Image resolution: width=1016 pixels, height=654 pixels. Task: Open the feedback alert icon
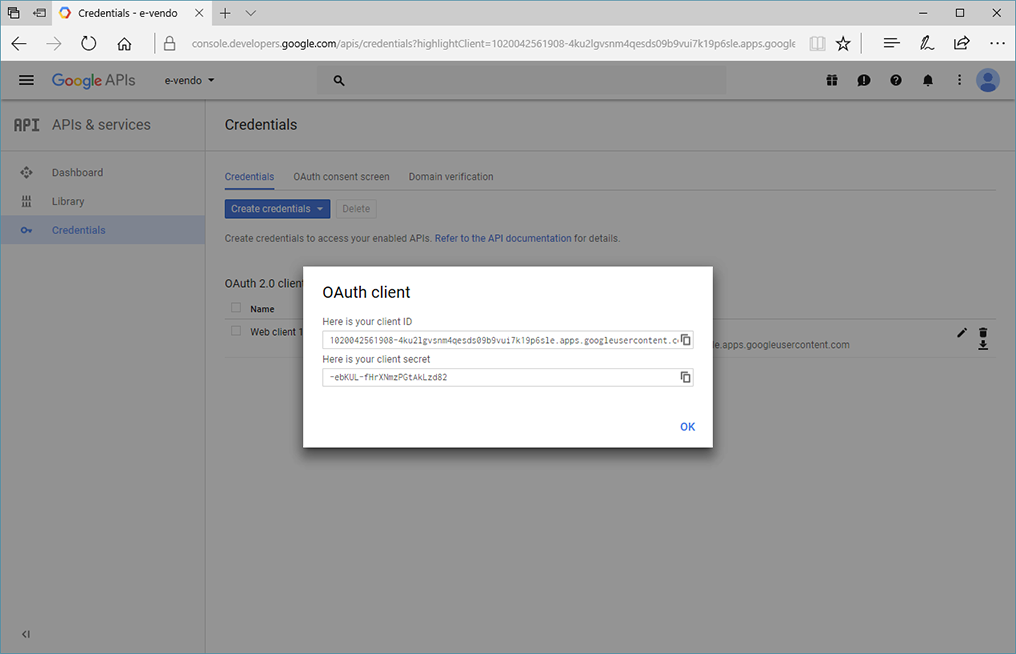864,80
